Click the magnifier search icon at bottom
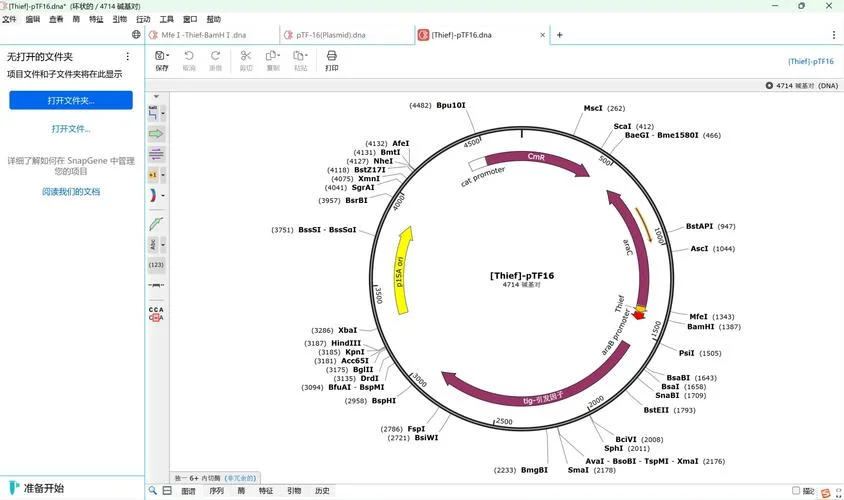 (x=153, y=490)
